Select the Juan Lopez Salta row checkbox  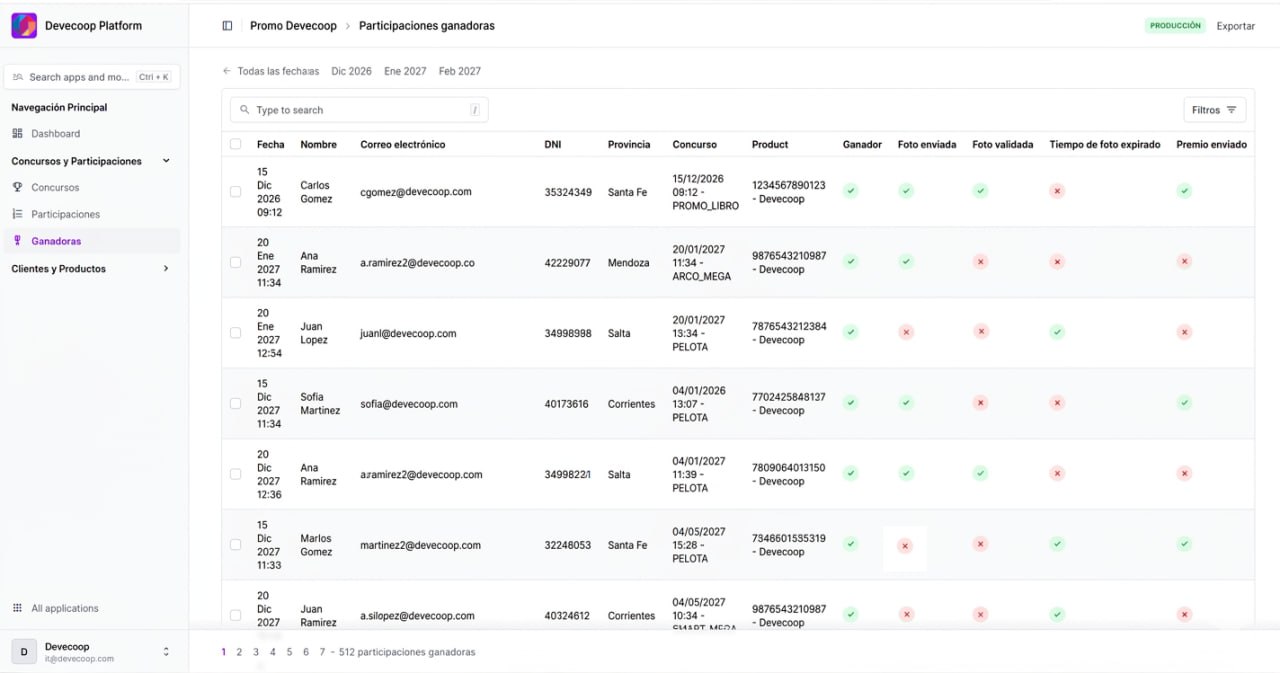pos(236,333)
